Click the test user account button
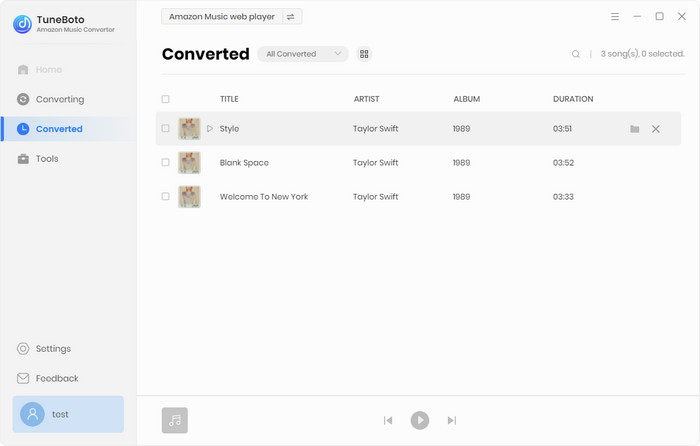This screenshot has width=700, height=446. coord(68,414)
